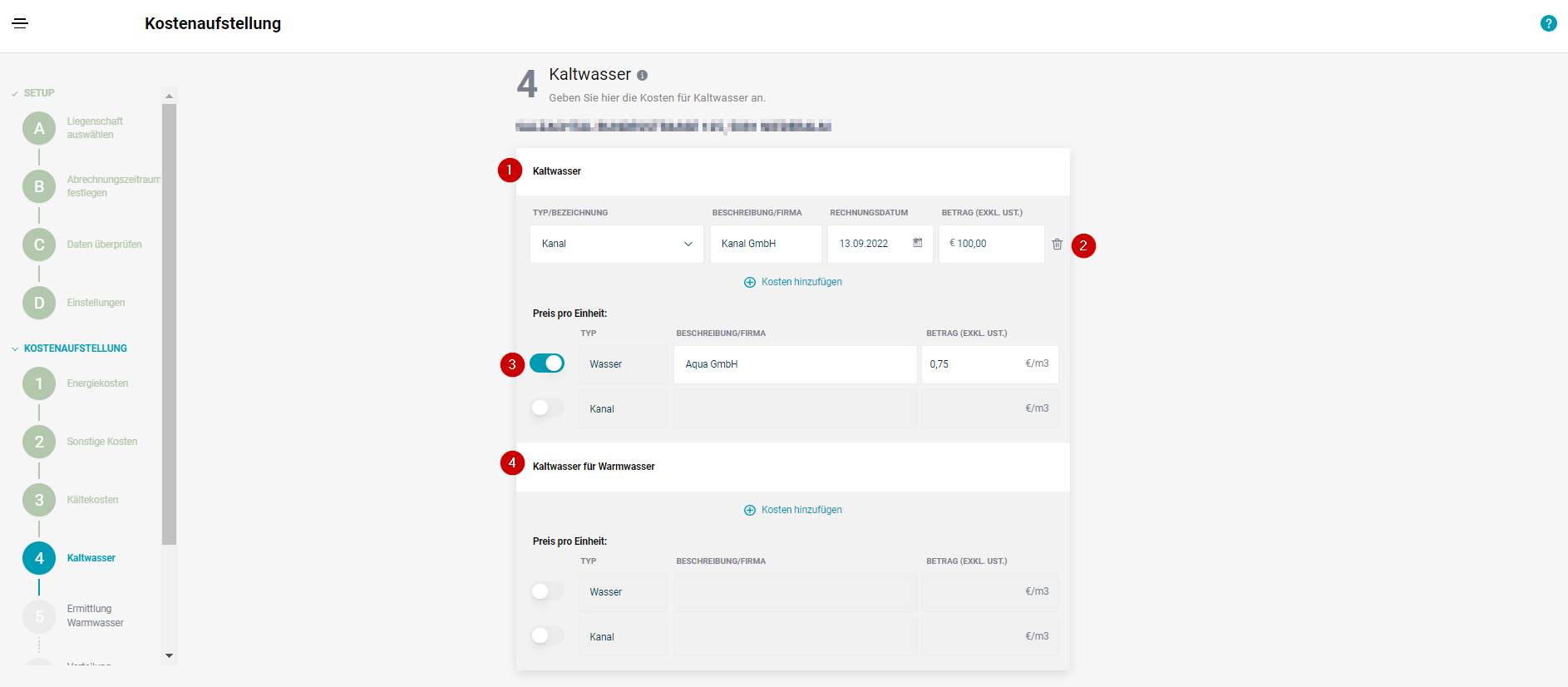Enable Wasser toggle under Kaltwasser für Warmwasser
Viewport: 1568px width, 687px height.
(547, 591)
